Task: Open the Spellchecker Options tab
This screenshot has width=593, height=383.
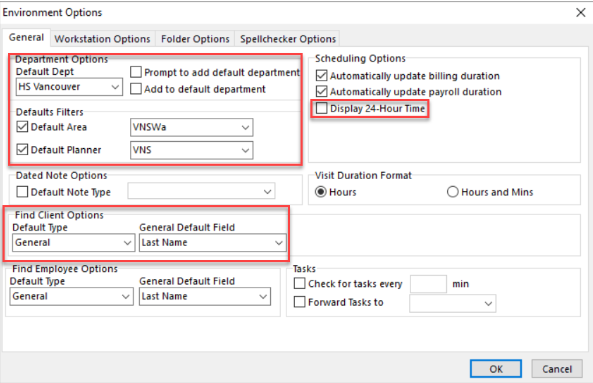Action: coord(288,39)
